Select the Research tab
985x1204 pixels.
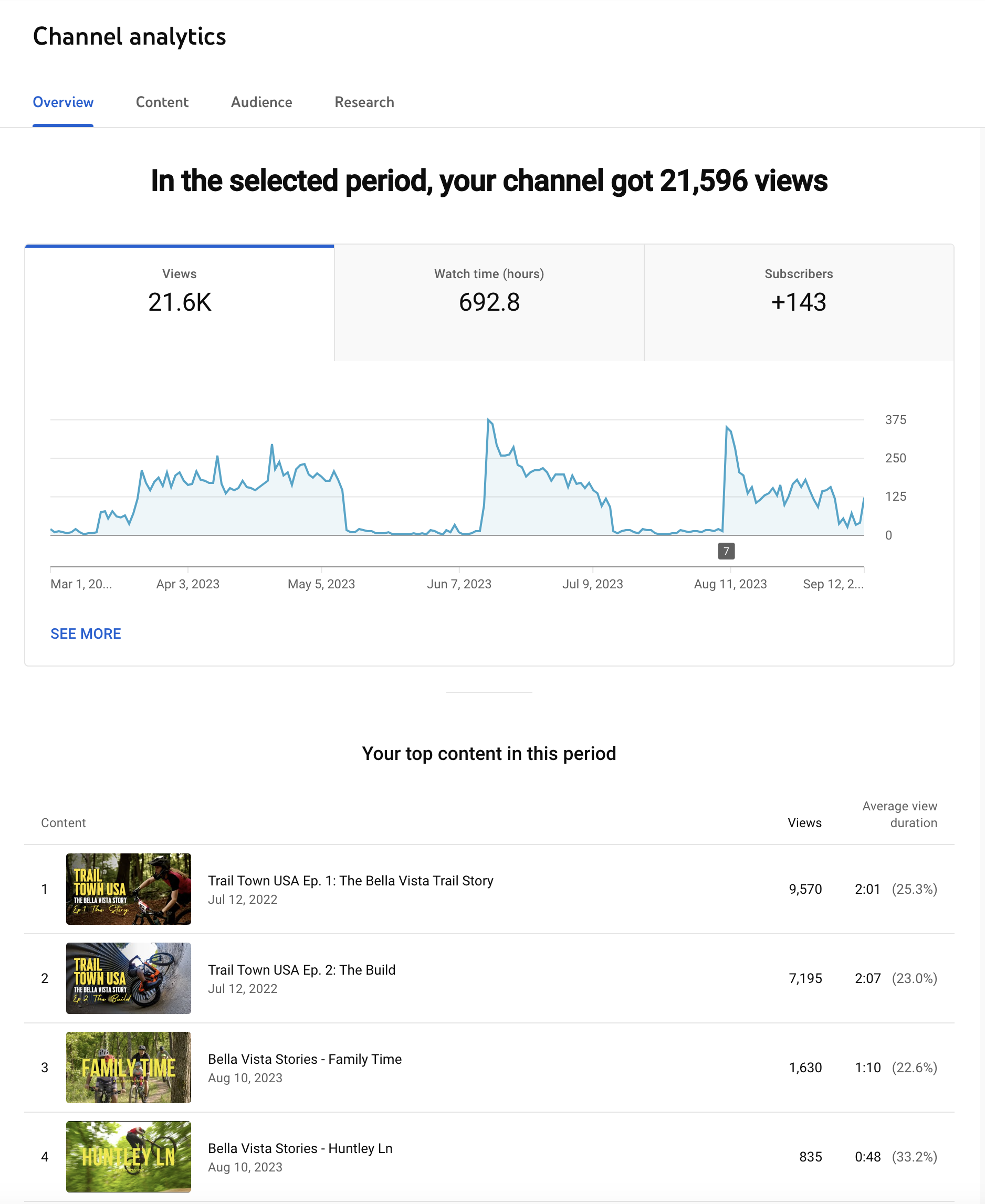[x=364, y=102]
